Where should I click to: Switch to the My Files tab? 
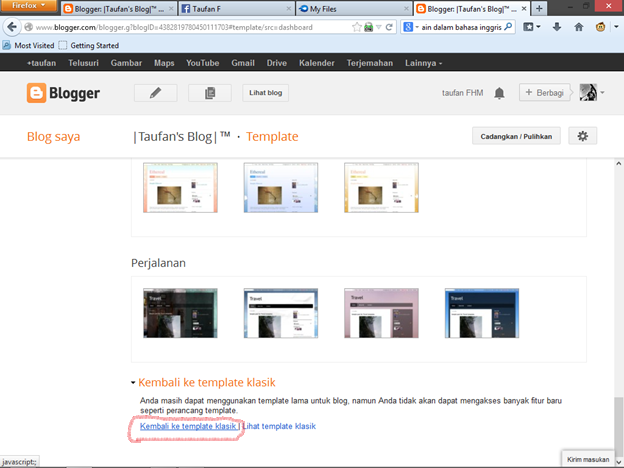354,8
